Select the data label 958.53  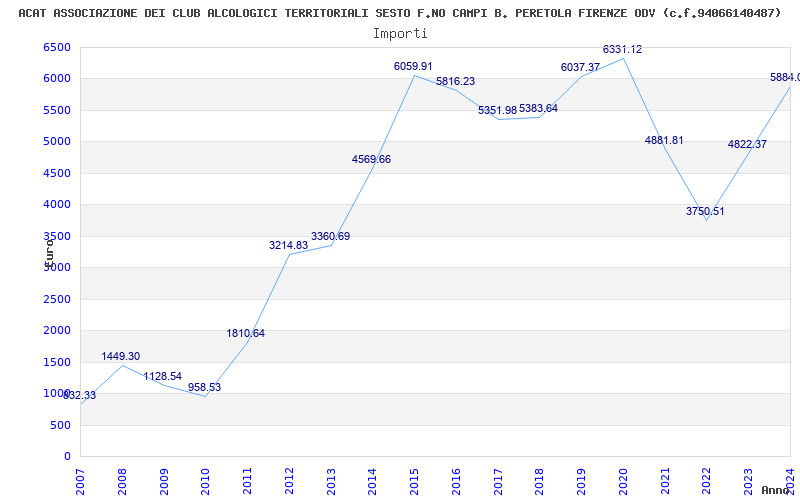pyautogui.click(x=205, y=387)
